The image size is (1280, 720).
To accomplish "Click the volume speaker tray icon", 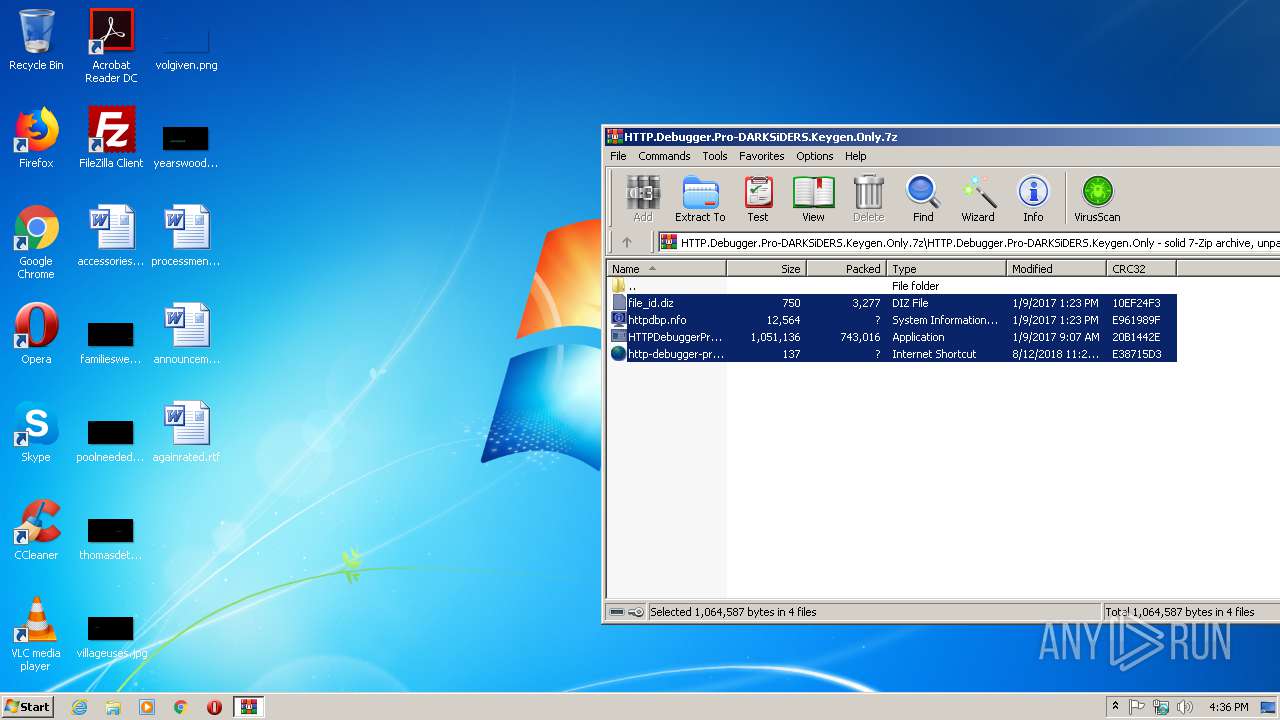I will (1185, 707).
